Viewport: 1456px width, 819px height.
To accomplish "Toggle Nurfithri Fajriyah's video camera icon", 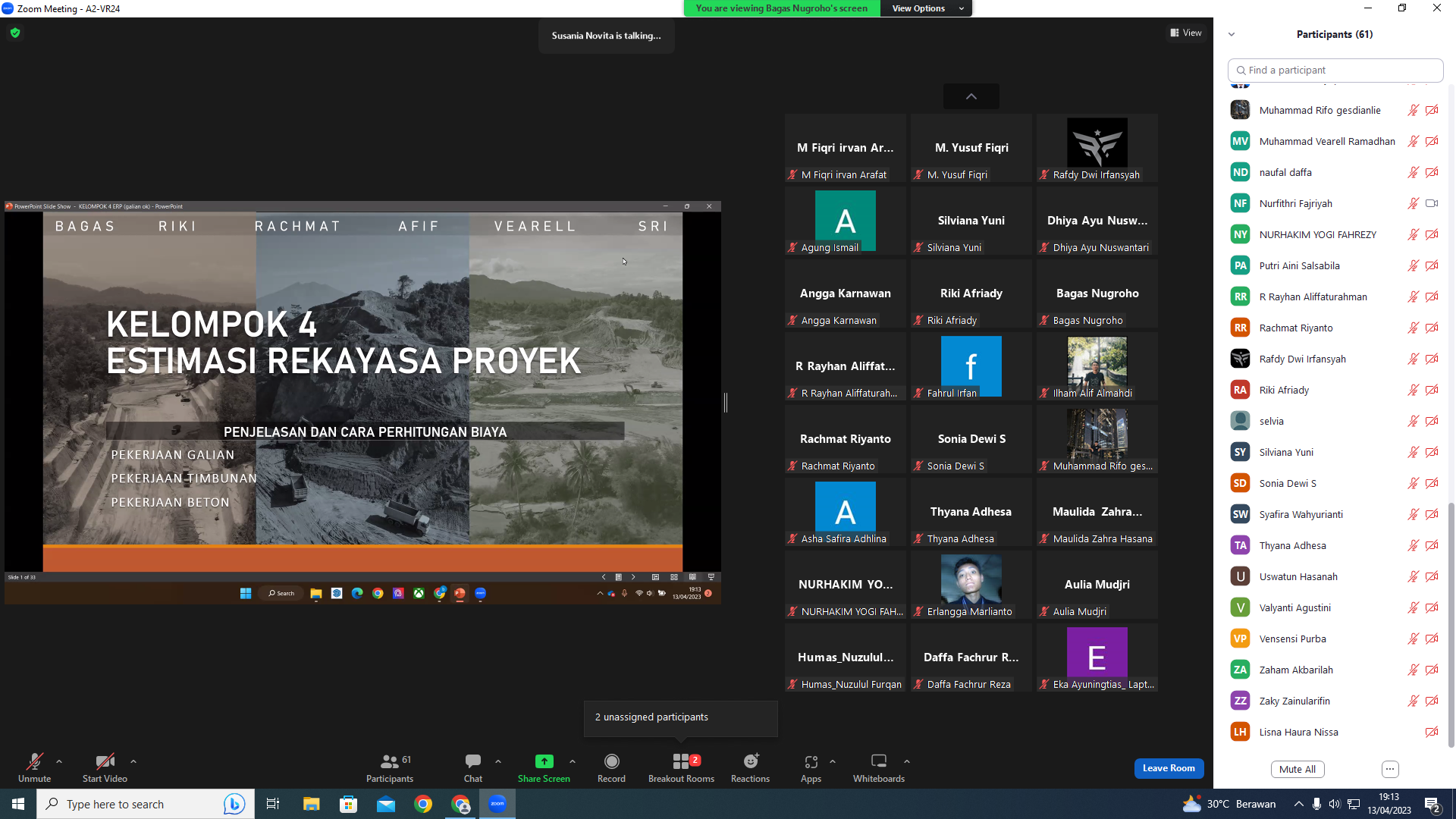I will 1432,203.
